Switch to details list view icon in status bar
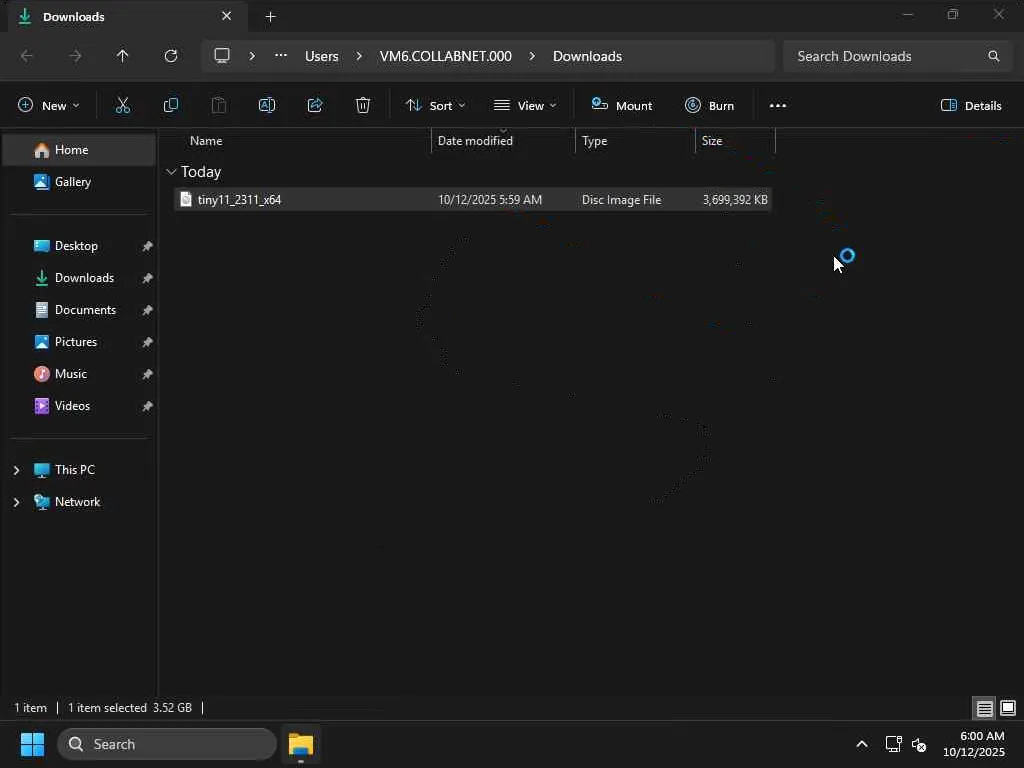Screen dimensions: 1024x768 pyautogui.click(x=985, y=708)
